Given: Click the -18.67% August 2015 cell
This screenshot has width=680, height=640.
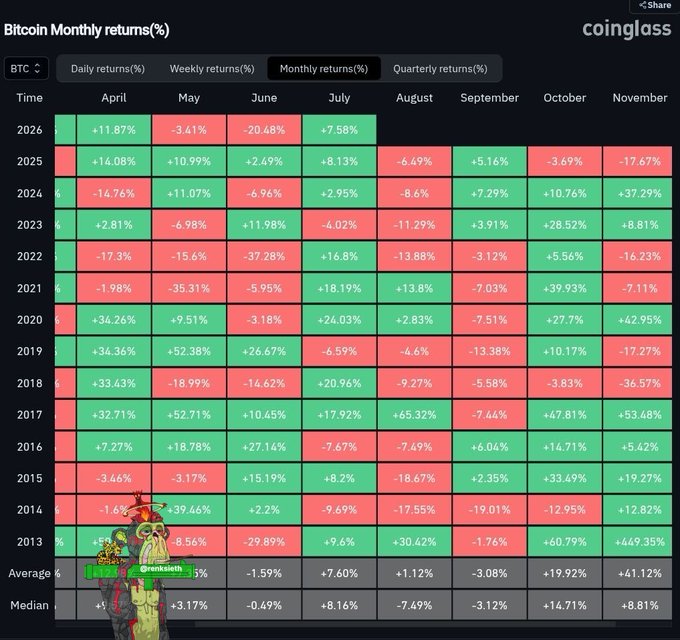Looking at the screenshot, I should (x=414, y=478).
